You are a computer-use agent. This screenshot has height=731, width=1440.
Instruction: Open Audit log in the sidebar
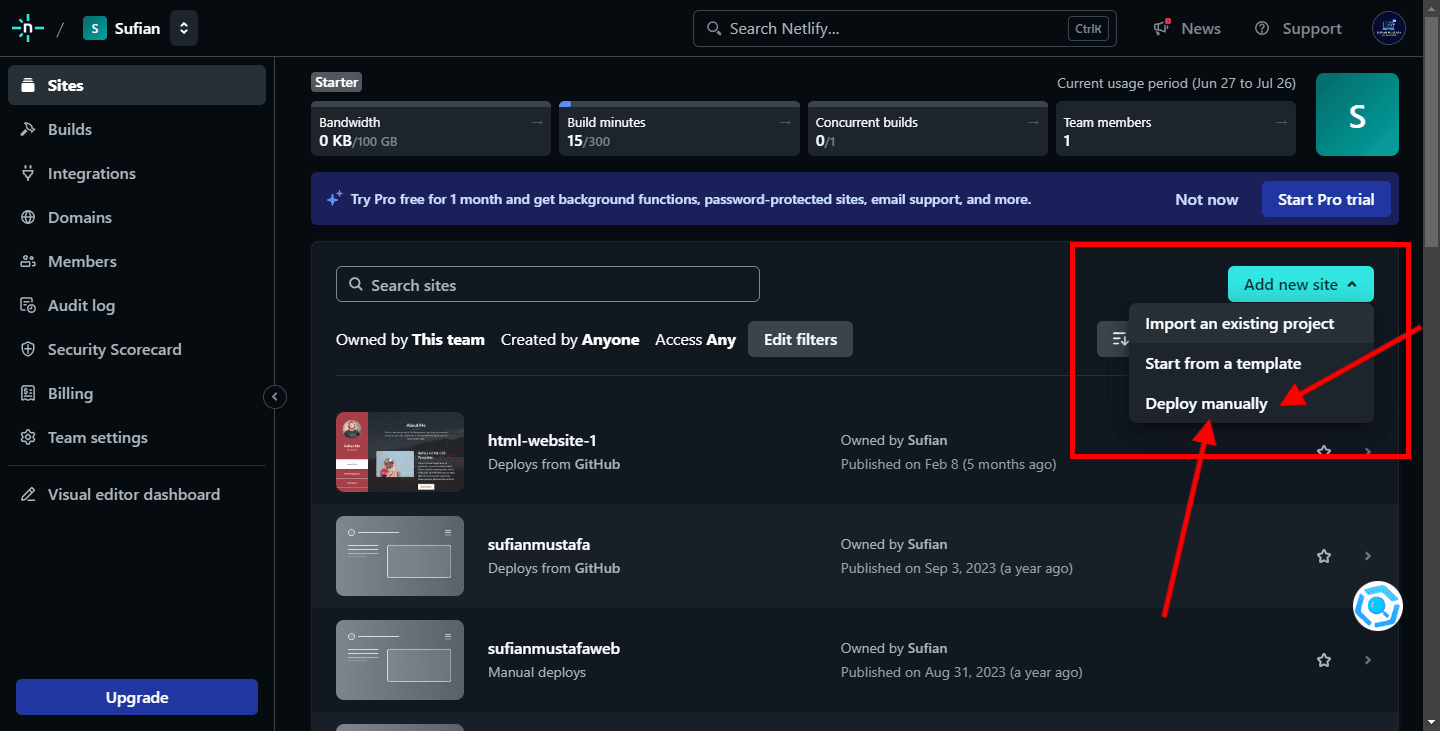(x=137, y=305)
